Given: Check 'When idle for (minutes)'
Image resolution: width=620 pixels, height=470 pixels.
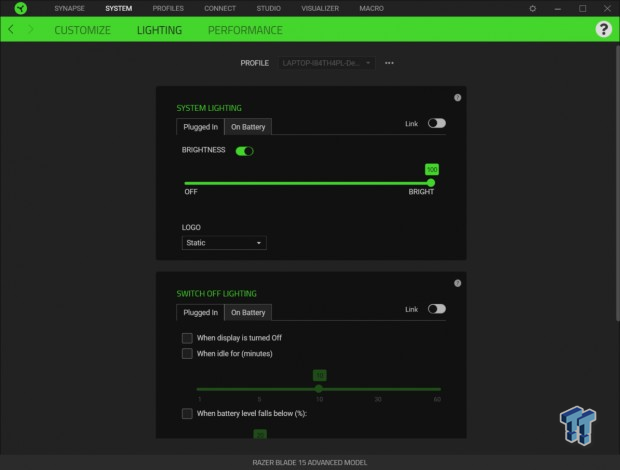Looking at the screenshot, I should pos(187,353).
